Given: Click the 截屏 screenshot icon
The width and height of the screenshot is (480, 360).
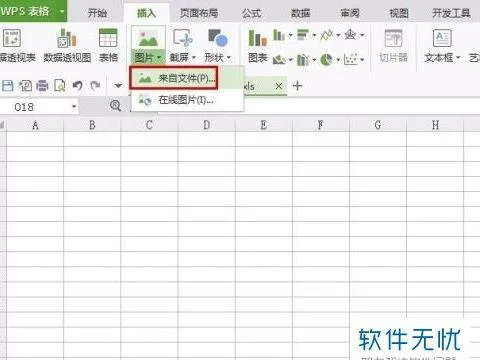Looking at the screenshot, I should [182, 38].
